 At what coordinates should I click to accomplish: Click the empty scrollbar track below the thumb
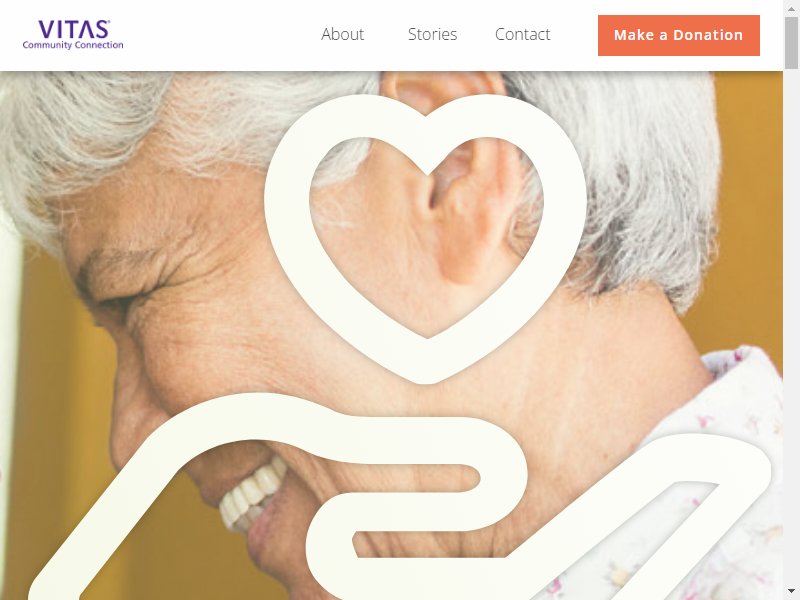tap(791, 327)
